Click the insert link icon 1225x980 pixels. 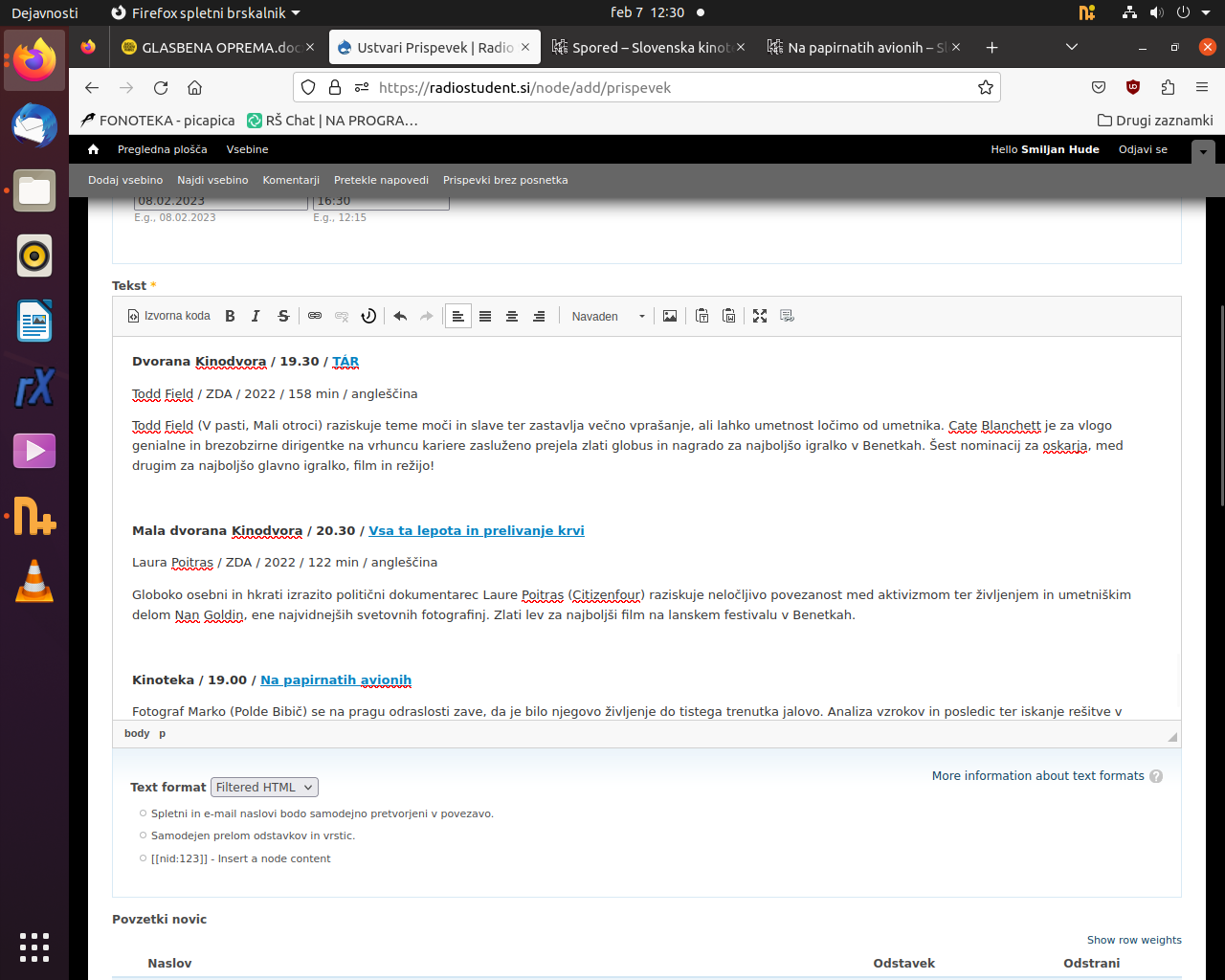315,316
